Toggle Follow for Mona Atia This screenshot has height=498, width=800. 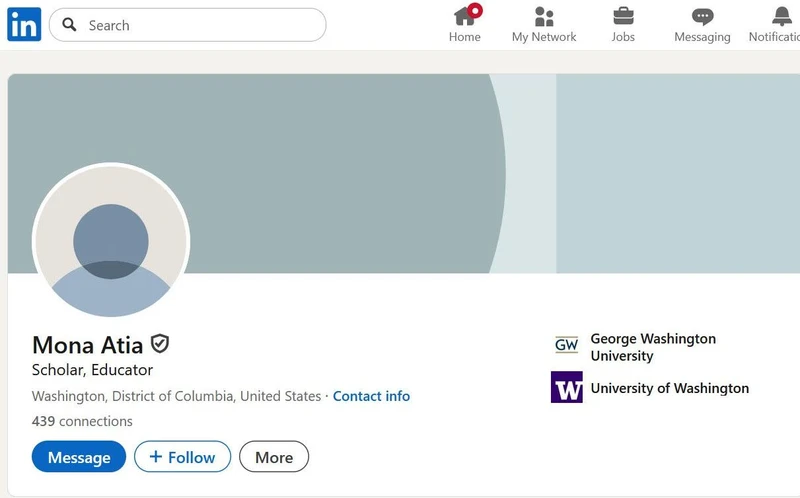(x=182, y=457)
